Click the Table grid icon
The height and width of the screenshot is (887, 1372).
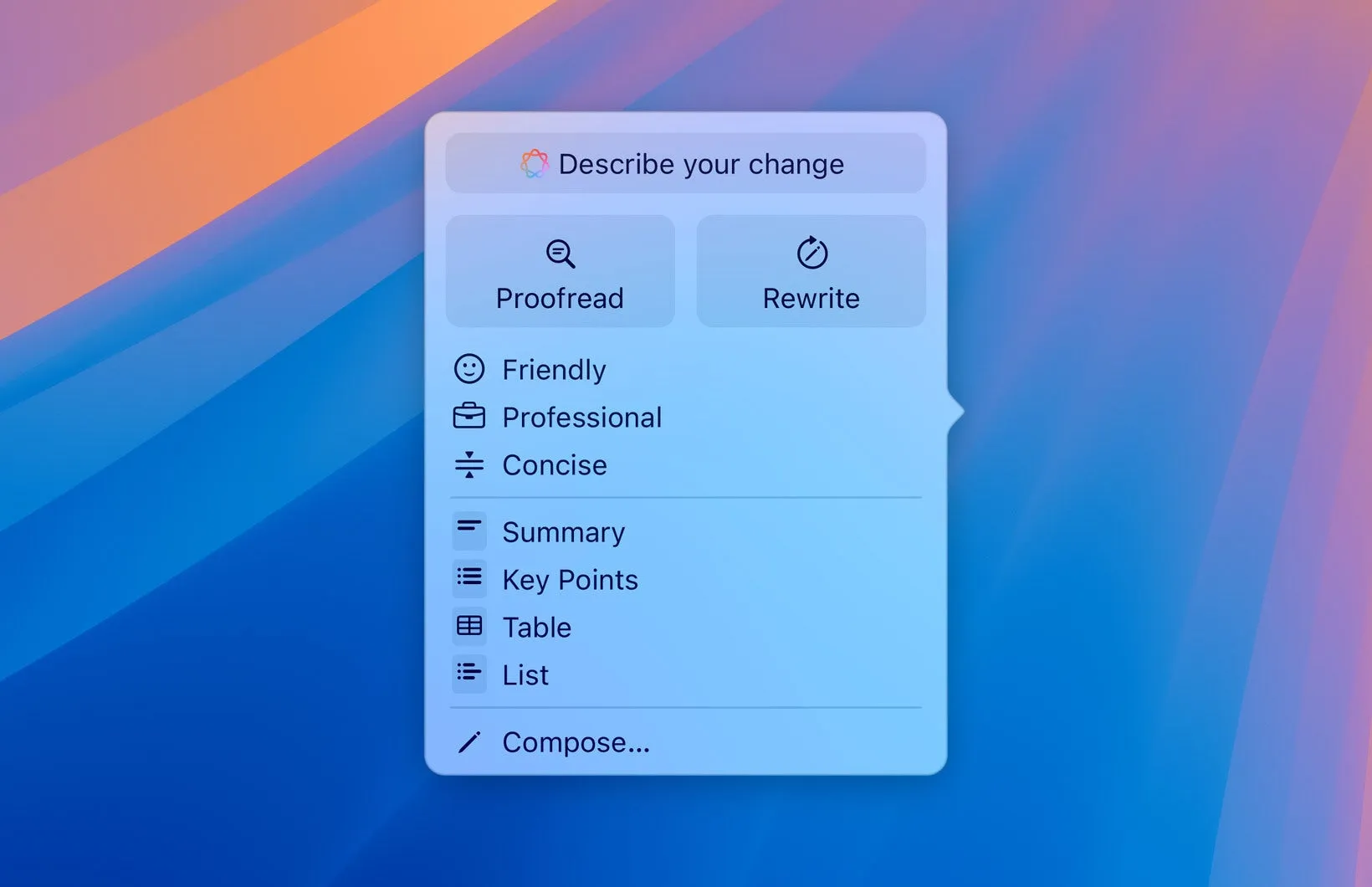470,626
